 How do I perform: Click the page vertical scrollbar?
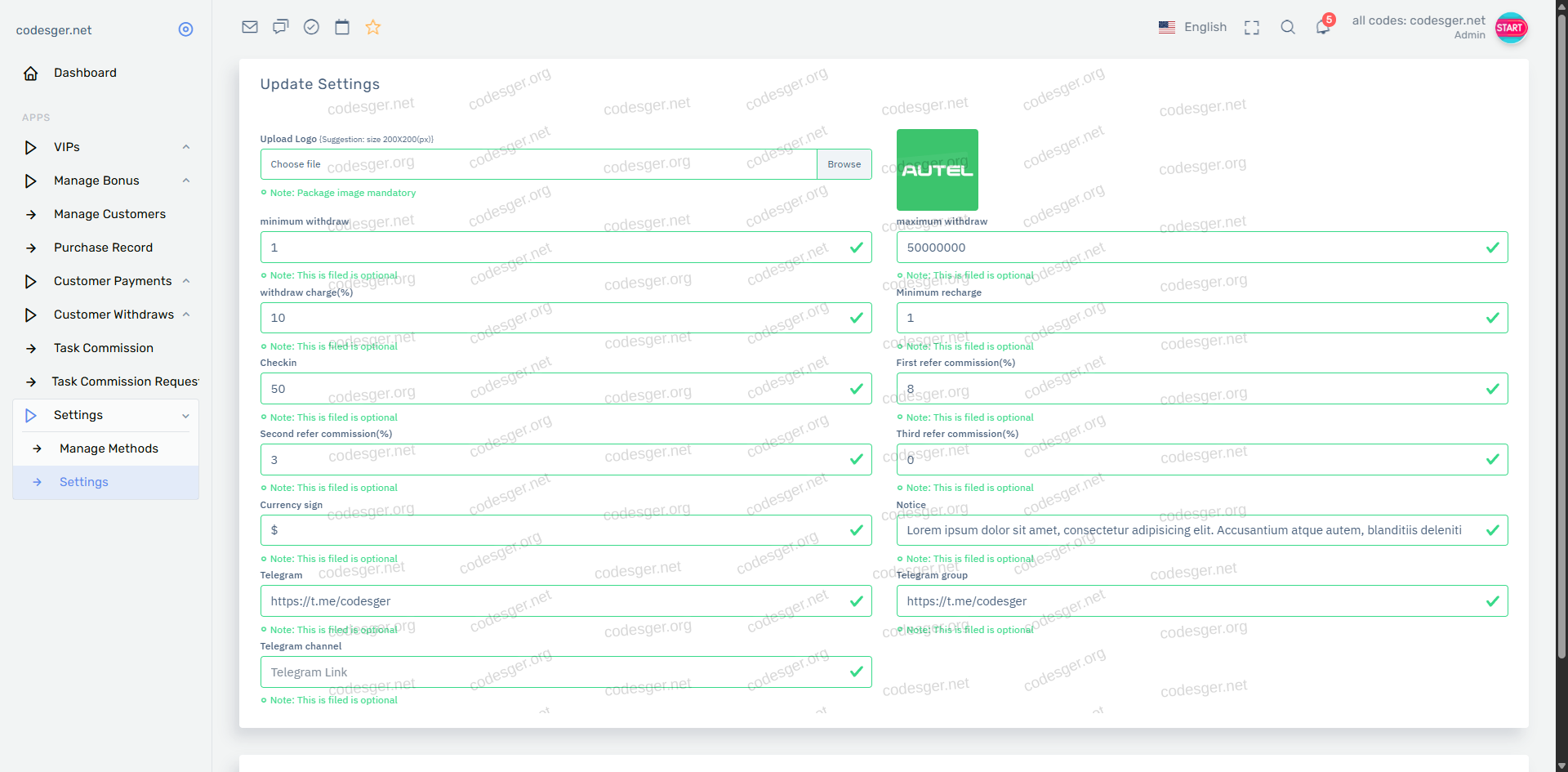pyautogui.click(x=1561, y=327)
